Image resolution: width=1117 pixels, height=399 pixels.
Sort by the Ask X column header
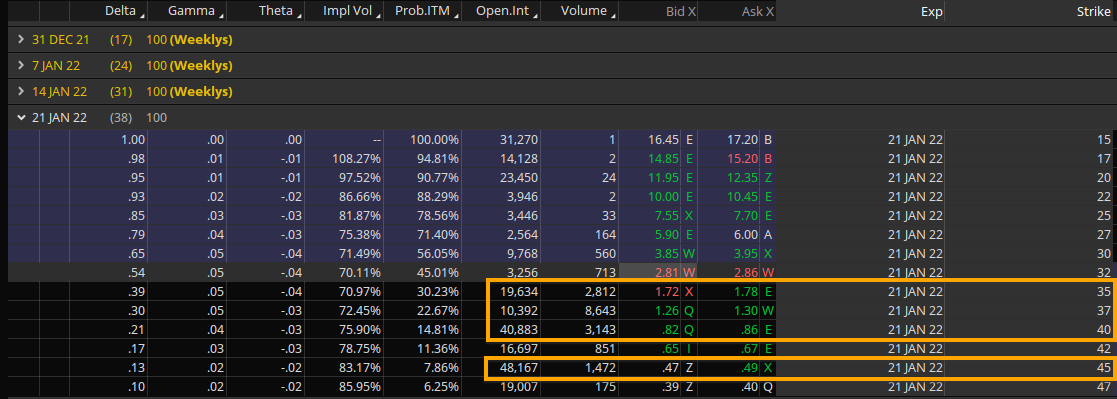759,11
